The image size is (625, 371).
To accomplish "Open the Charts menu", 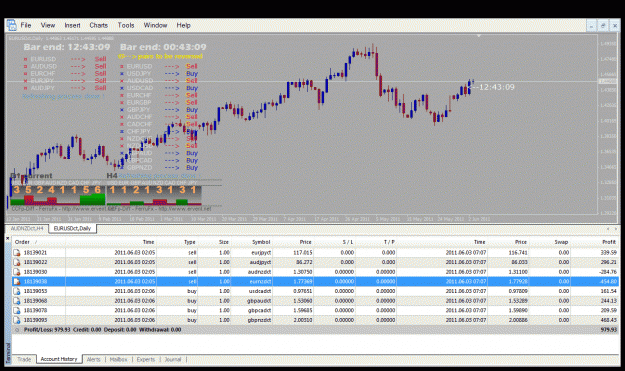I will click(x=98, y=25).
